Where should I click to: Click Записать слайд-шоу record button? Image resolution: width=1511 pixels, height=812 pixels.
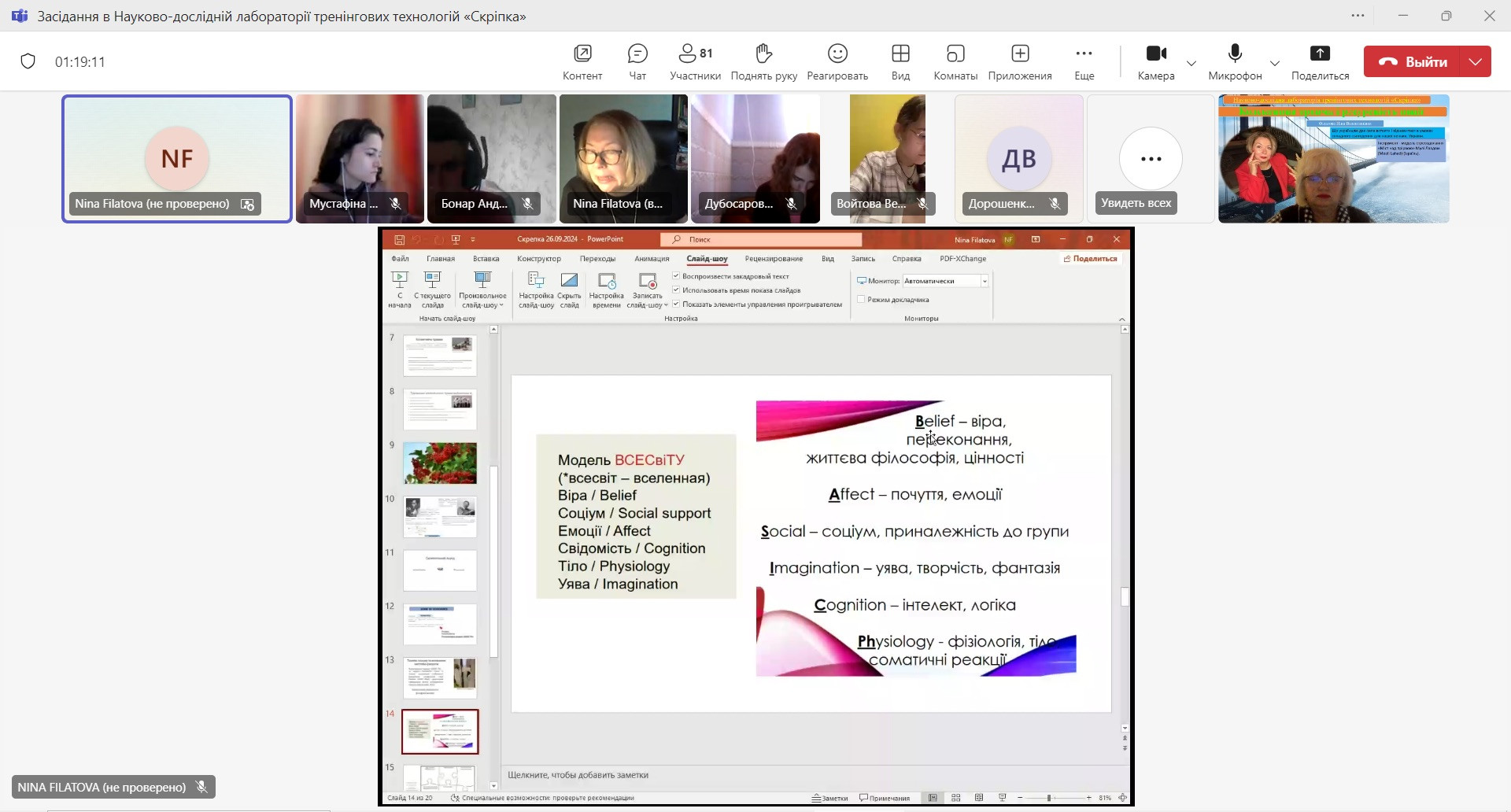pyautogui.click(x=647, y=290)
